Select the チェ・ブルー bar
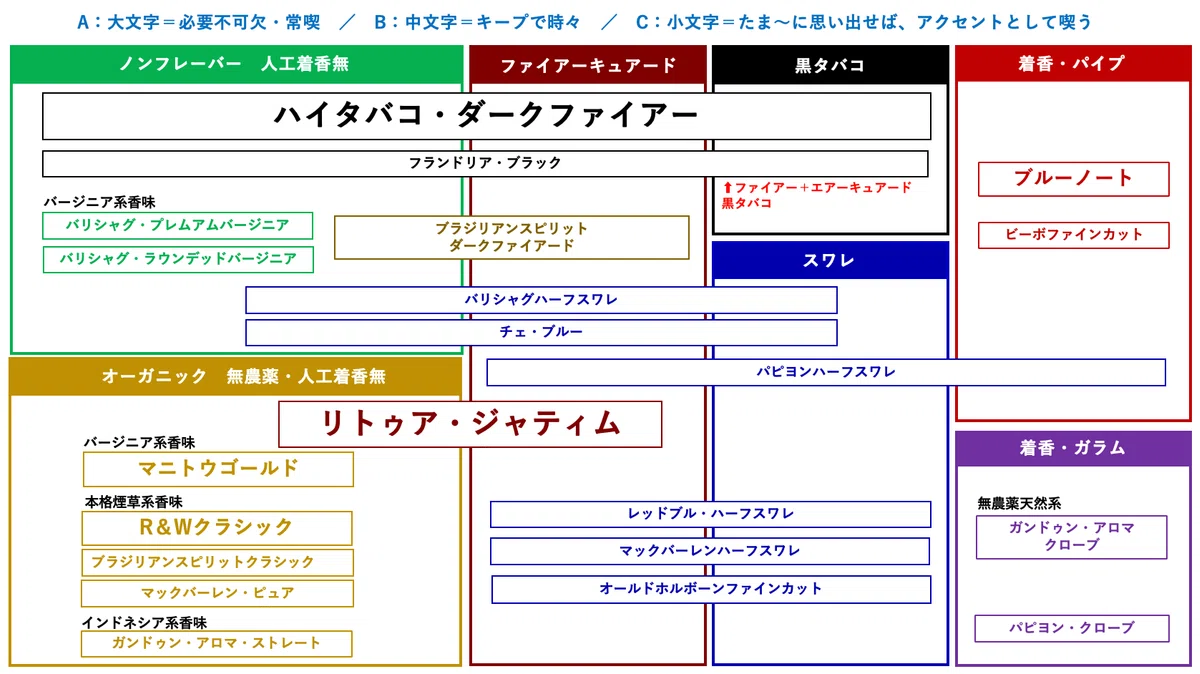 point(541,332)
